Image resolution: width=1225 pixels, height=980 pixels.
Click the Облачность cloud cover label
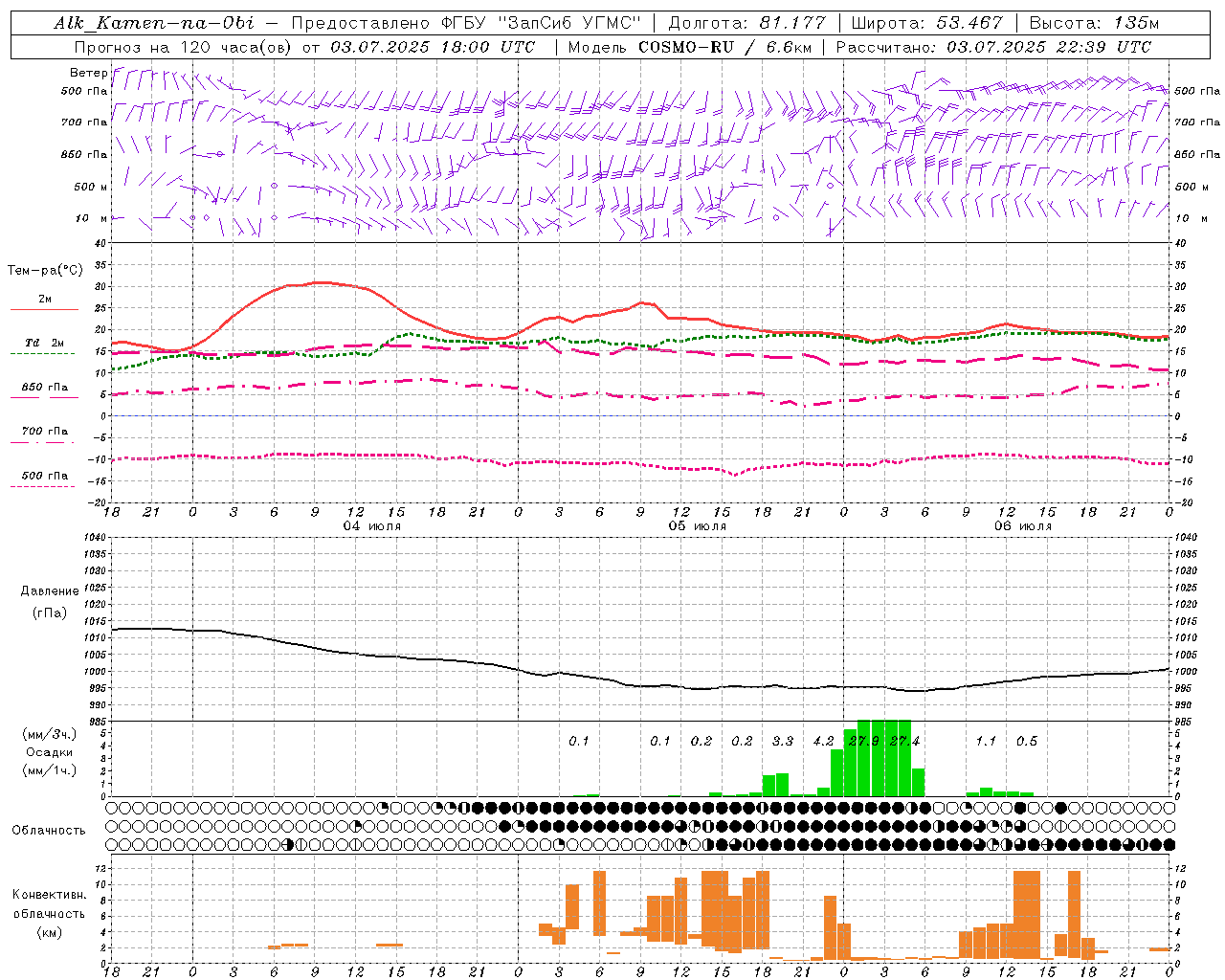49,831
